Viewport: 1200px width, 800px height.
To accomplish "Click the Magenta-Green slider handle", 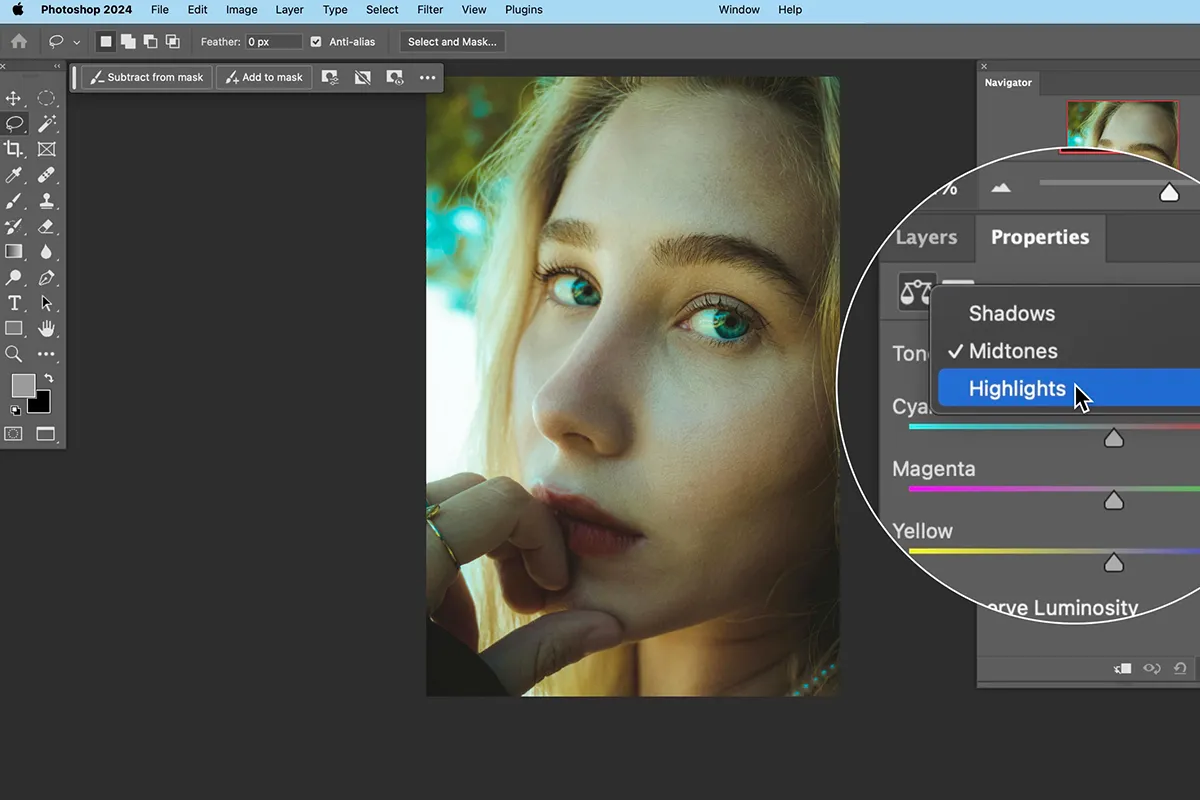I will tap(1113, 500).
